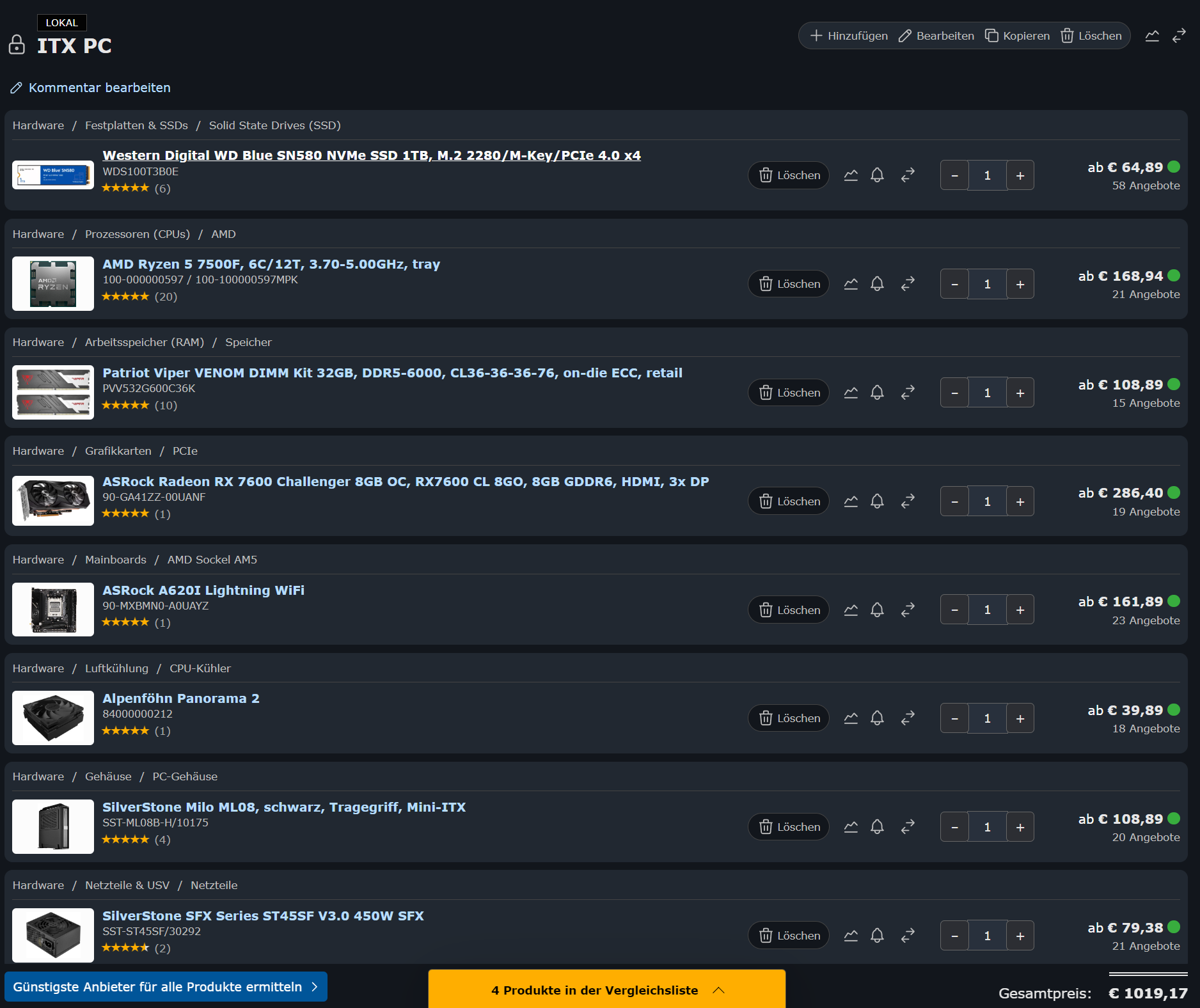The image size is (1200, 1008).
Task: Click the lock icon beside ITX PC
Action: coord(17,45)
